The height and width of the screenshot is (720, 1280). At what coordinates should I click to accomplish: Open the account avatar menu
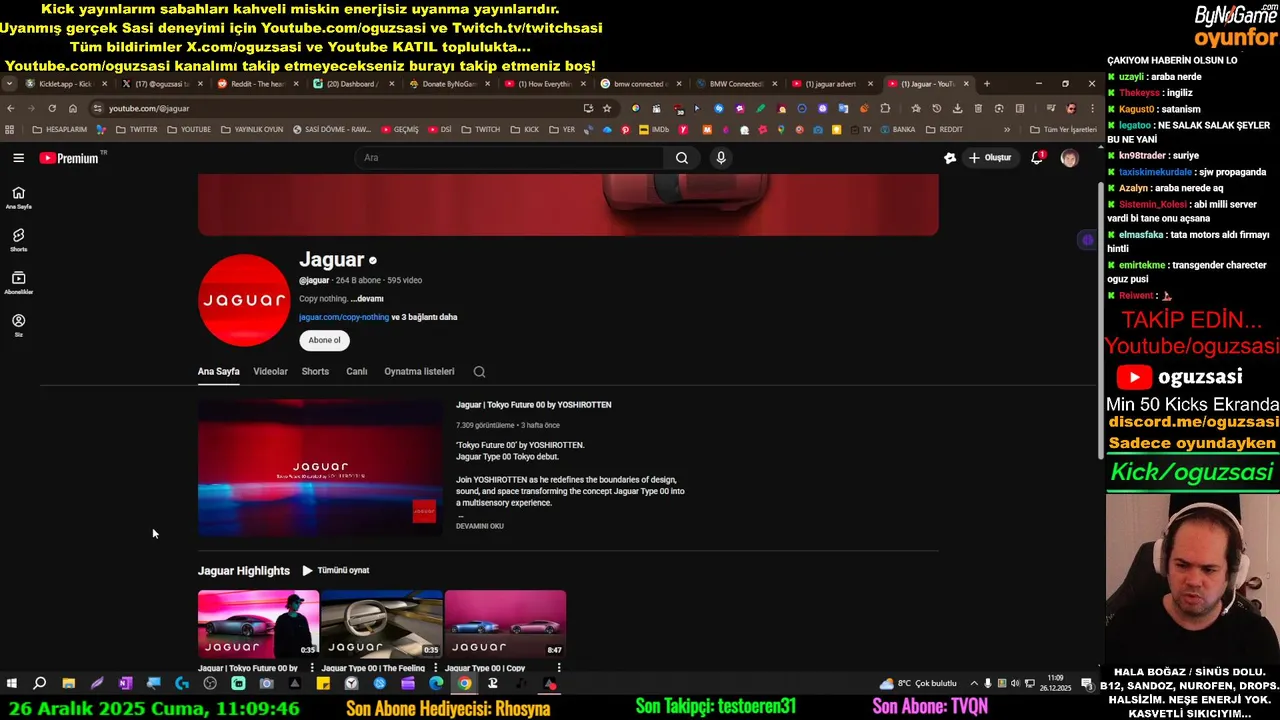(1069, 158)
